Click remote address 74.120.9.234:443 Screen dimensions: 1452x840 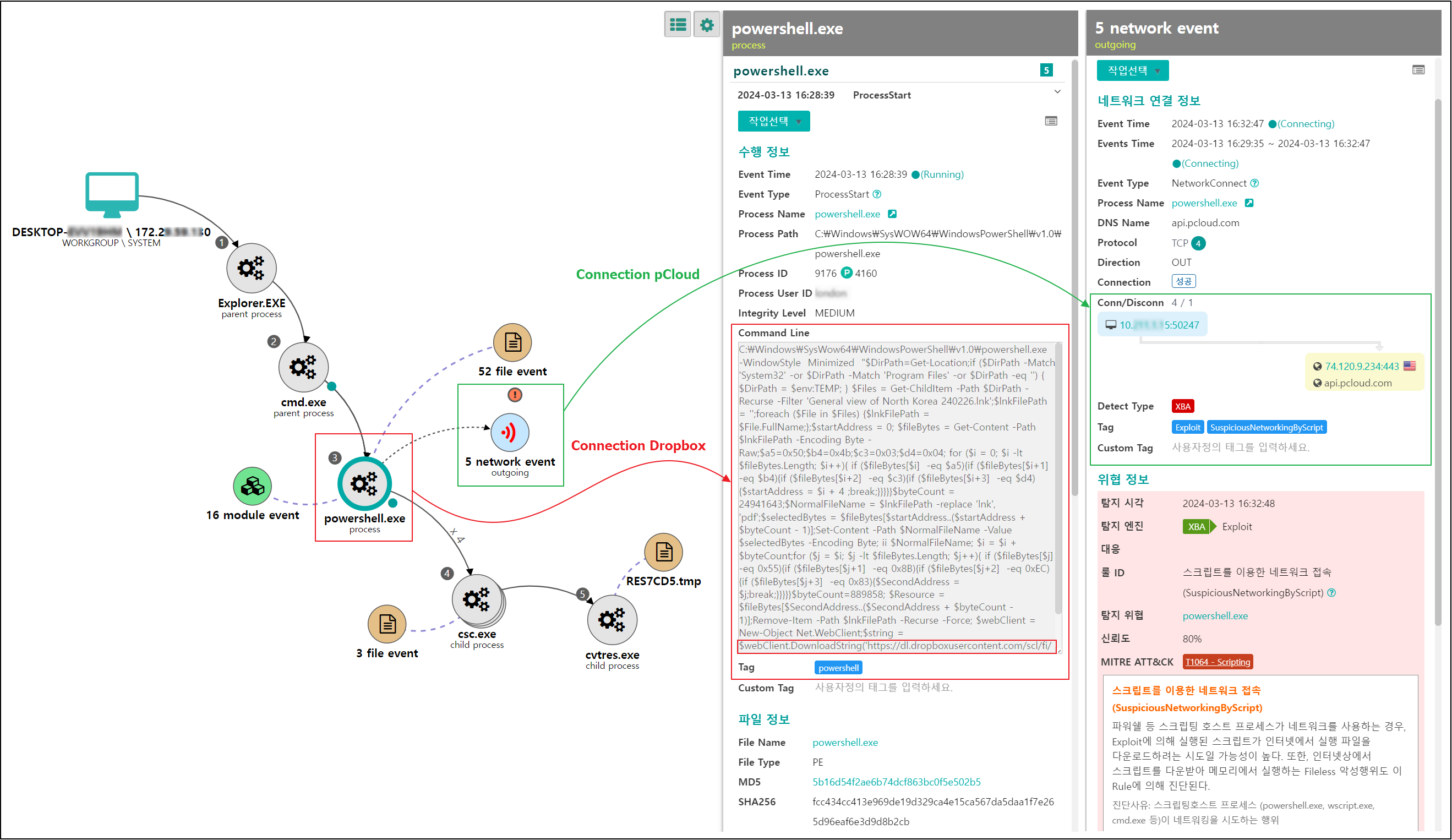click(x=1362, y=367)
